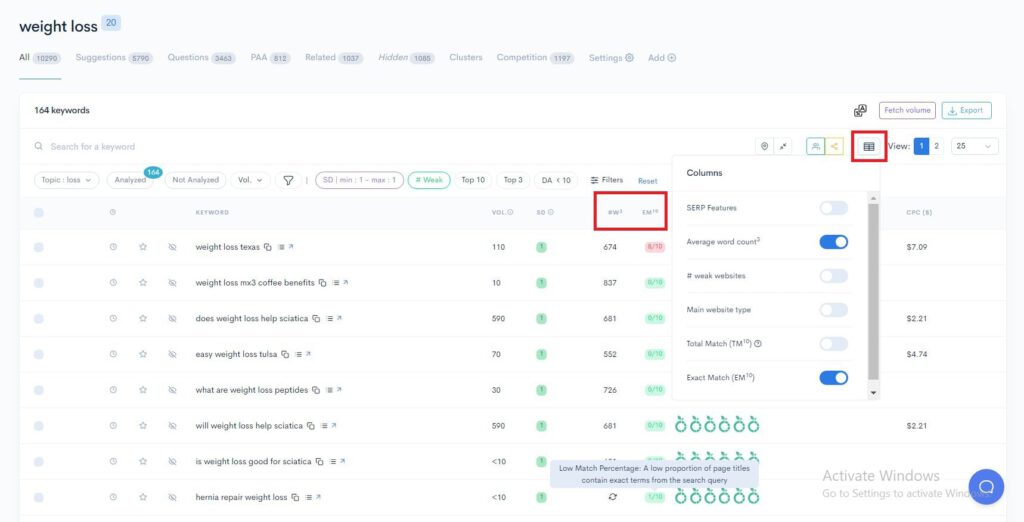This screenshot has height=522, width=1024.
Task: Enable Total Match column toggle
Action: click(x=833, y=344)
